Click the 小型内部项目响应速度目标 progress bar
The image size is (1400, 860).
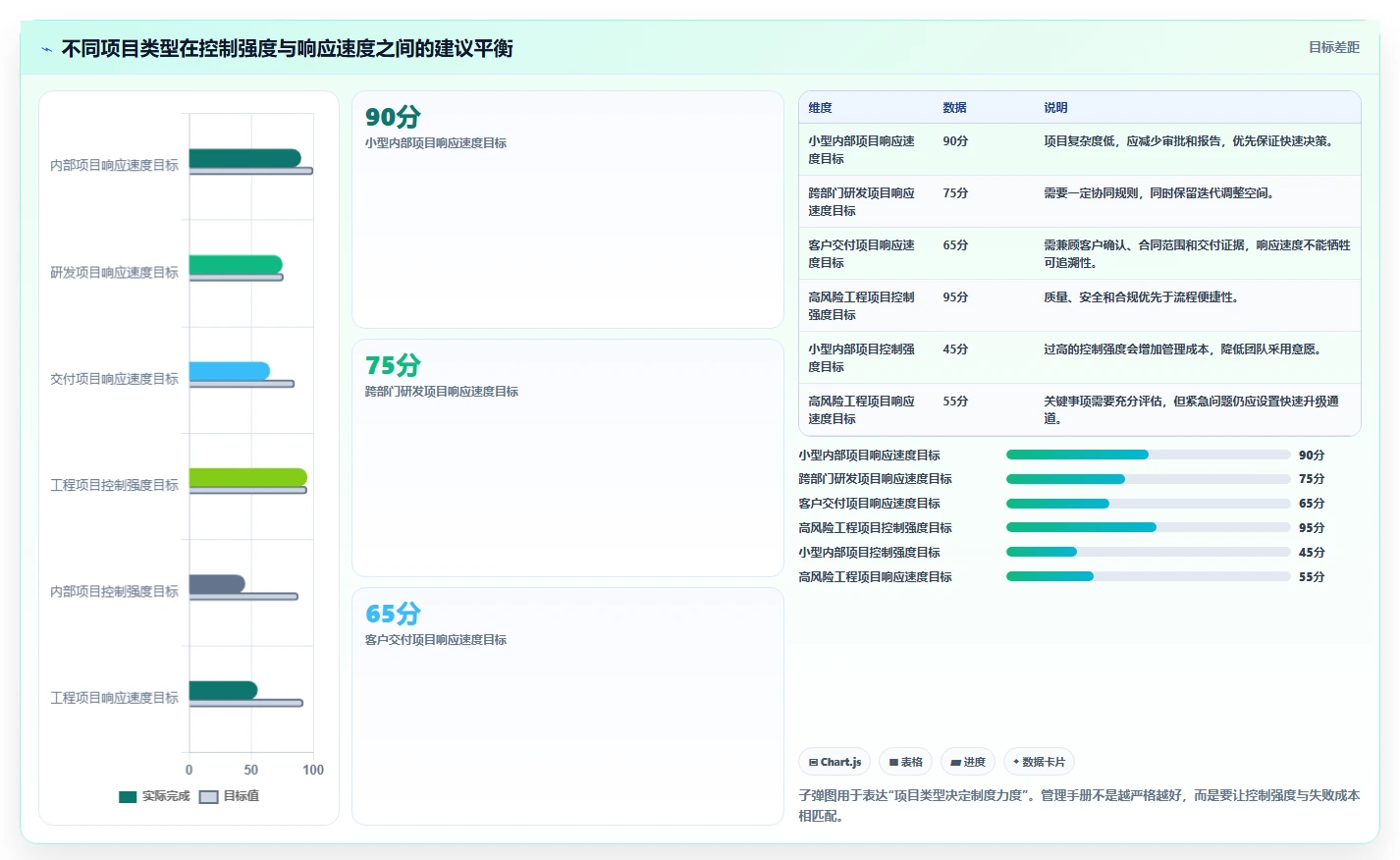(x=1149, y=455)
